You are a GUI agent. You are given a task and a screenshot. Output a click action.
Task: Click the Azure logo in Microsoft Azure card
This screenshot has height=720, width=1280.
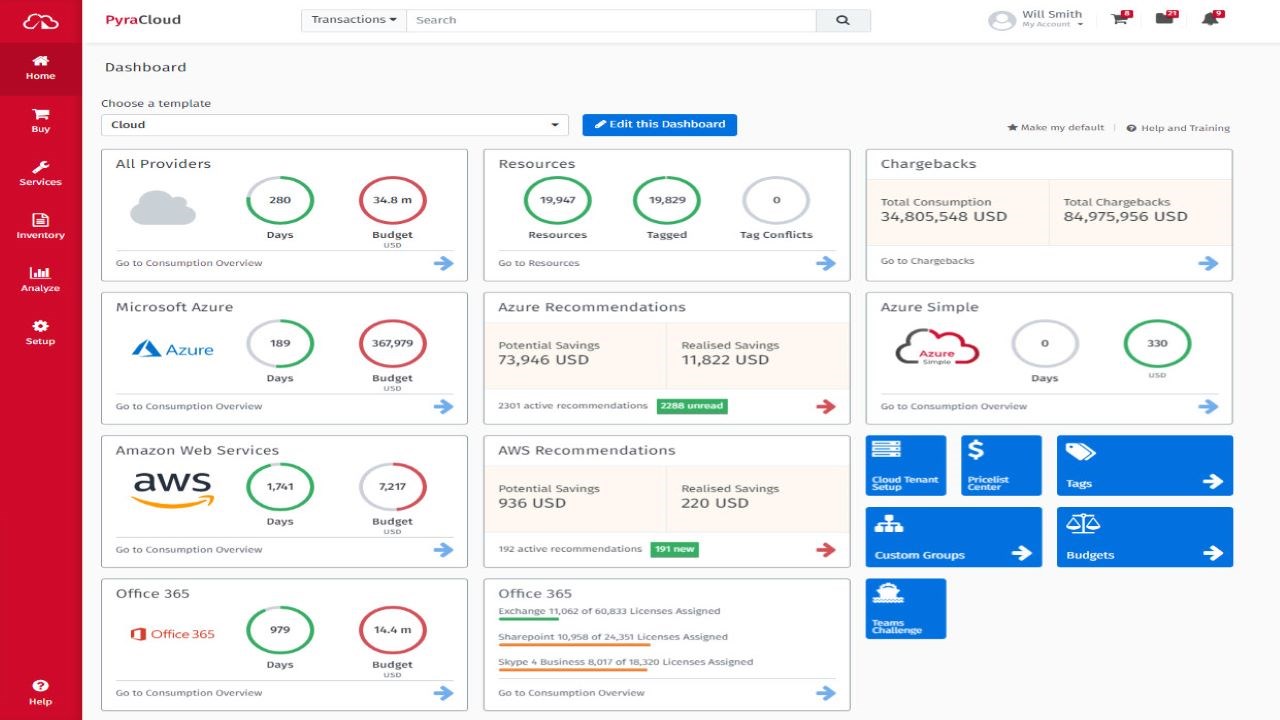click(x=173, y=349)
